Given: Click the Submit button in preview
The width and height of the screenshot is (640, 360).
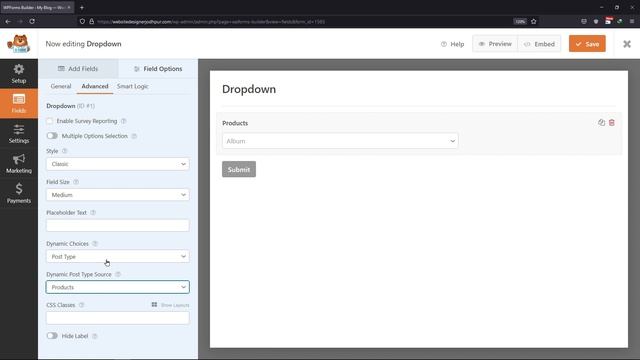Looking at the screenshot, I should tap(239, 169).
